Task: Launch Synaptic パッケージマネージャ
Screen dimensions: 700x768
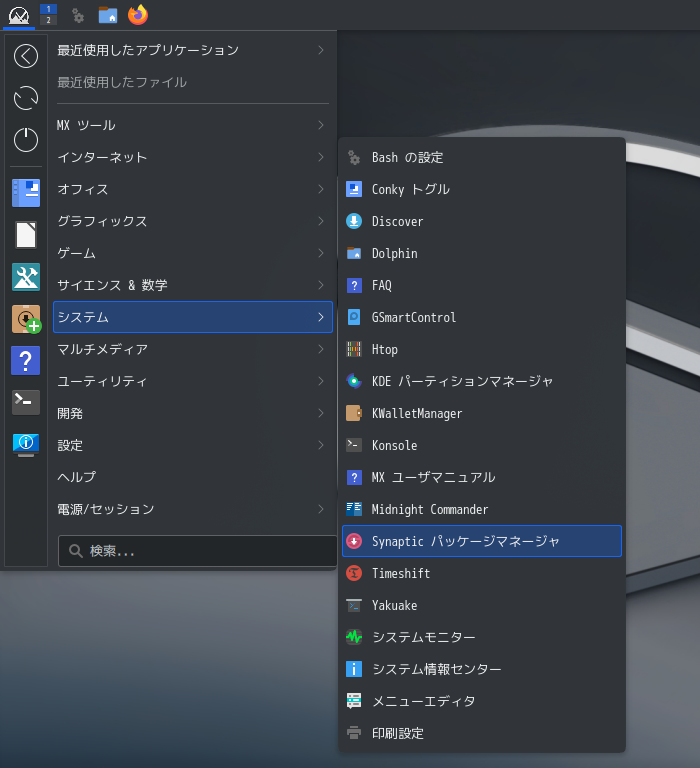Action: [x=482, y=541]
